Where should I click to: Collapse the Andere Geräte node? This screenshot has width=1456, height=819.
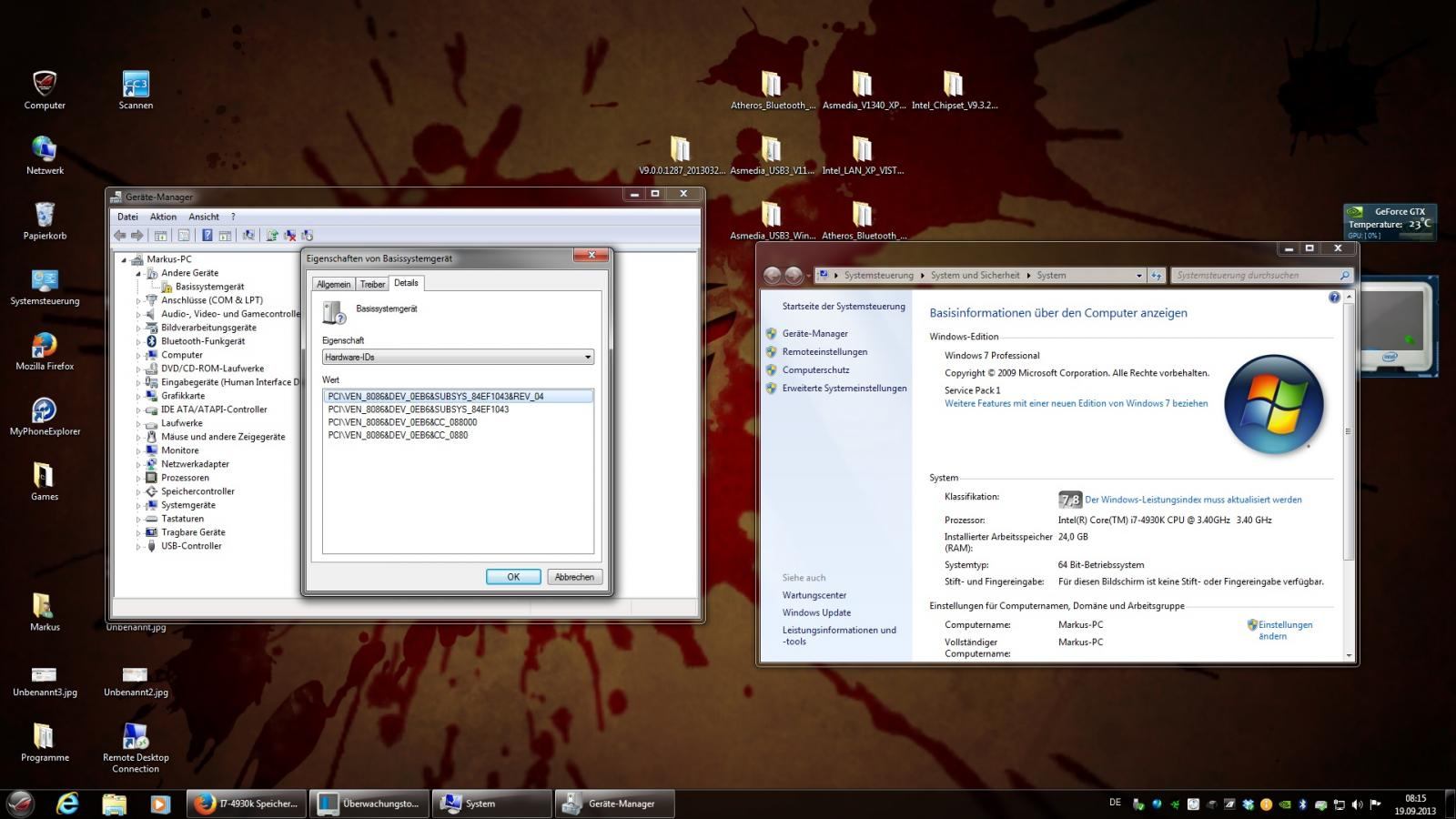tap(139, 273)
